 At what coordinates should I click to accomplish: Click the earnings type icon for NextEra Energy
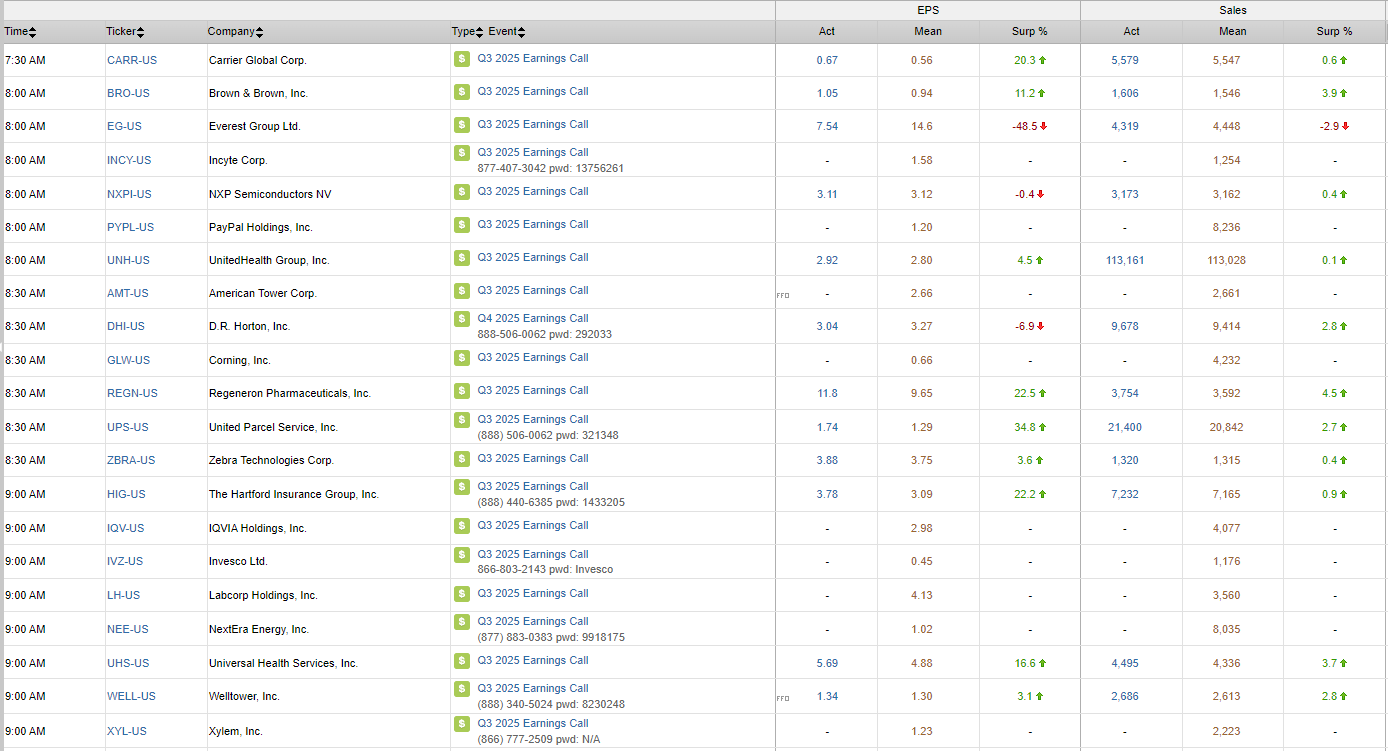[461, 622]
